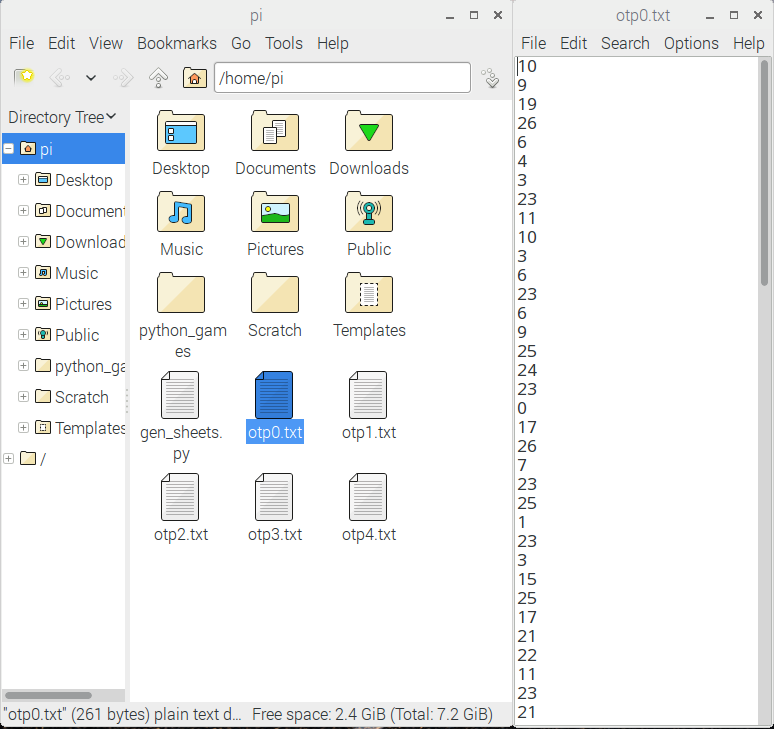
Task: Click the line '19' in editor text
Action: (x=527, y=104)
